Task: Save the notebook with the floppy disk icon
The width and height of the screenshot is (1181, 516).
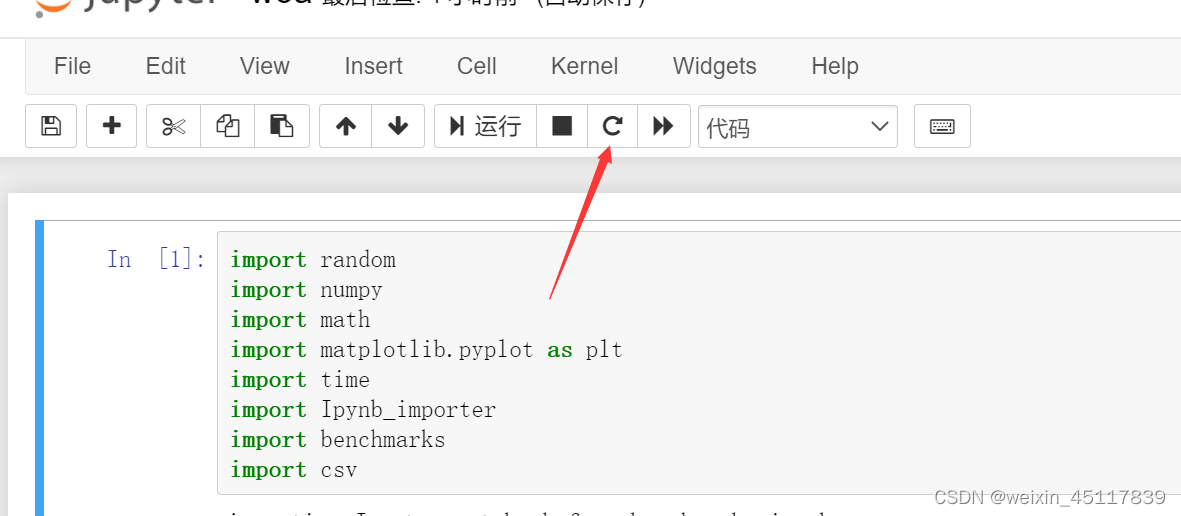Action: 50,126
